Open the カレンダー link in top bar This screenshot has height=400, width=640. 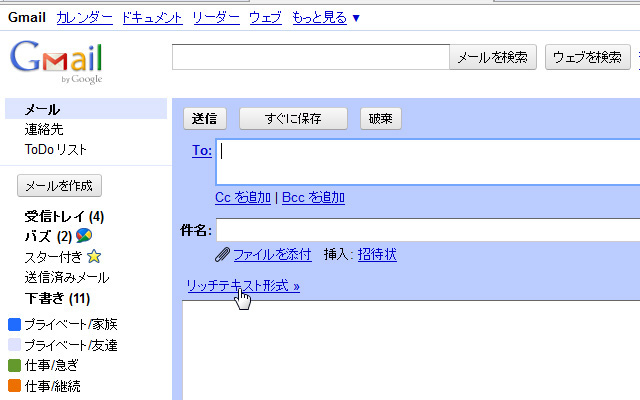tap(84, 18)
